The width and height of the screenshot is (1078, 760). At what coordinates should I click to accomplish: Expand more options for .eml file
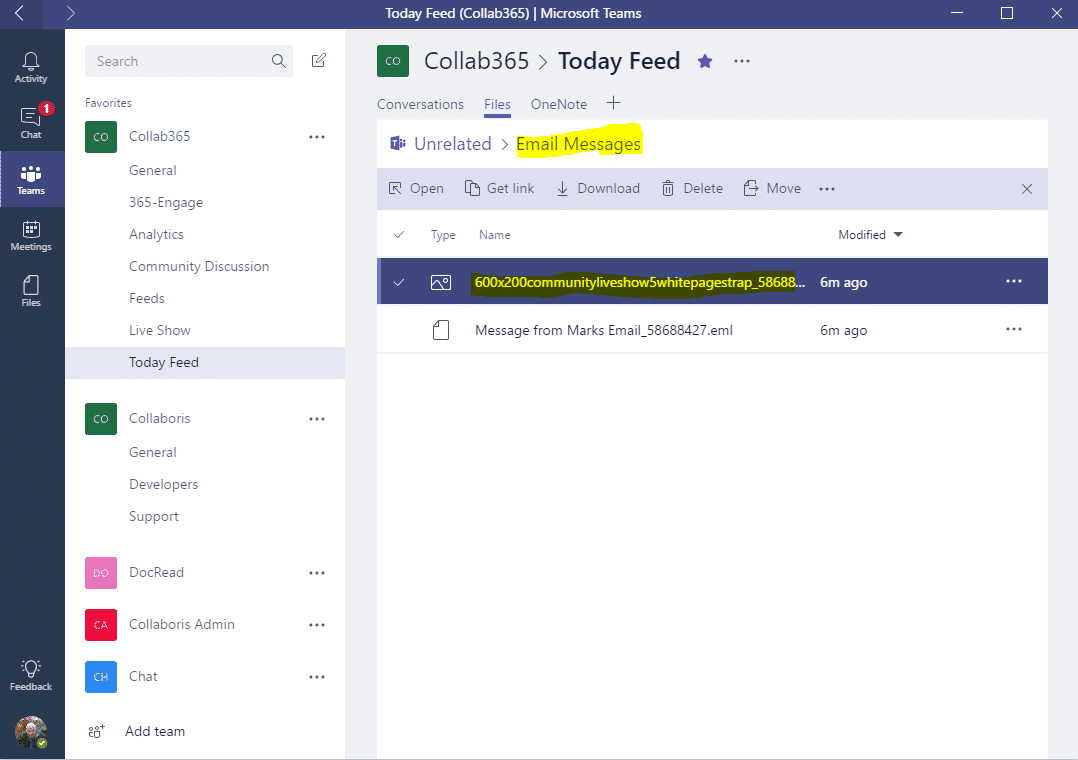[x=1014, y=329]
